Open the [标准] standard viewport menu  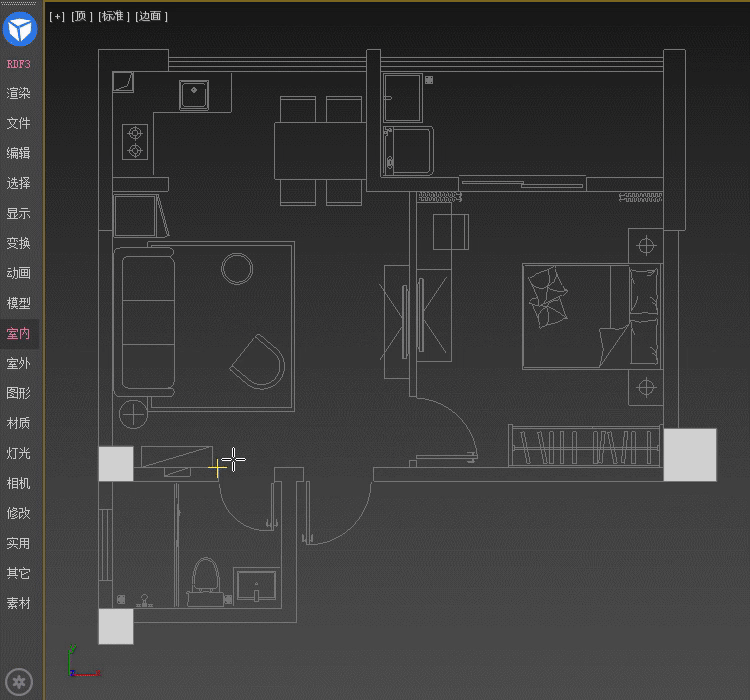click(x=114, y=16)
